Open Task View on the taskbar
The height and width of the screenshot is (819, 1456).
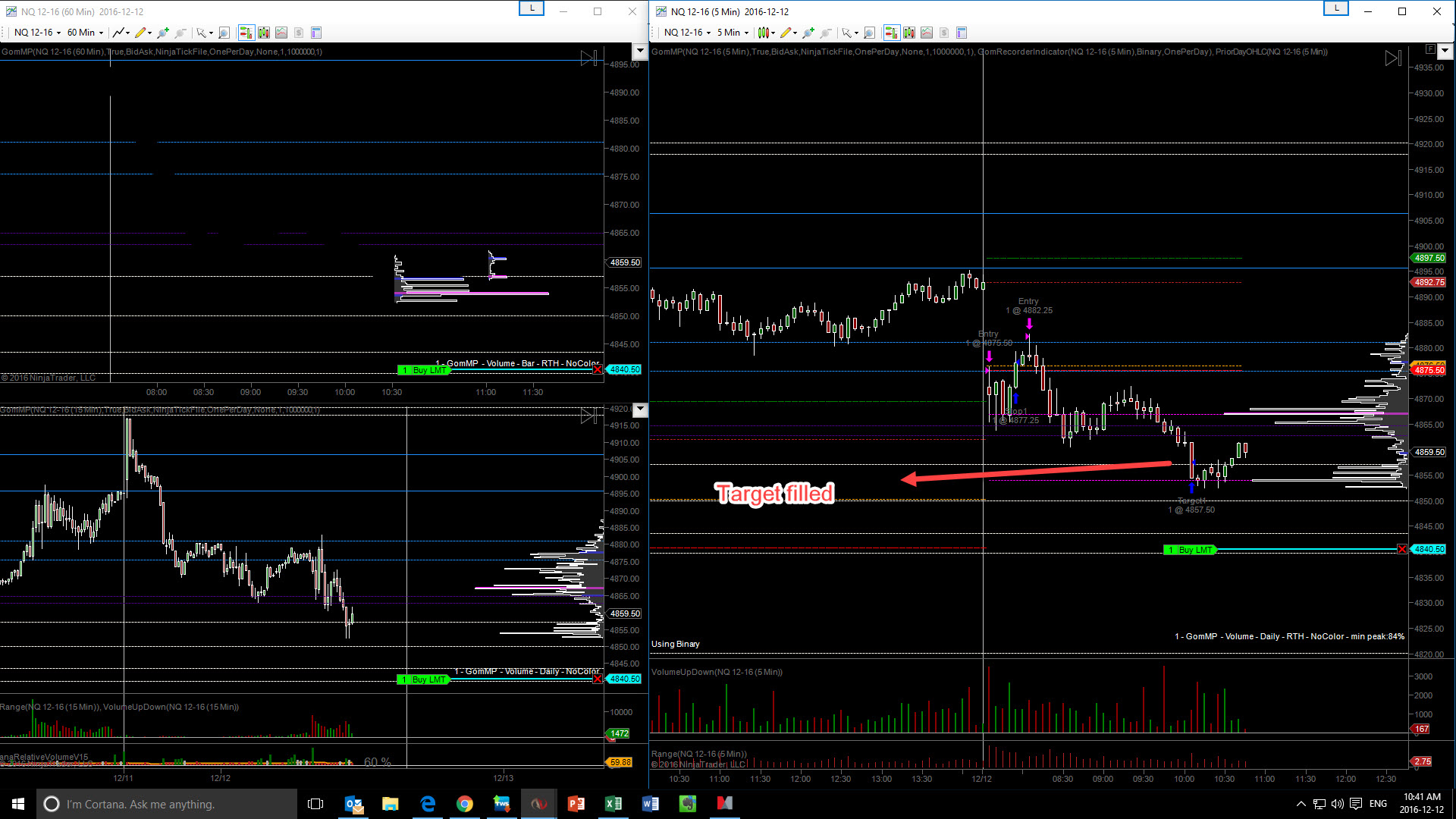(x=315, y=804)
